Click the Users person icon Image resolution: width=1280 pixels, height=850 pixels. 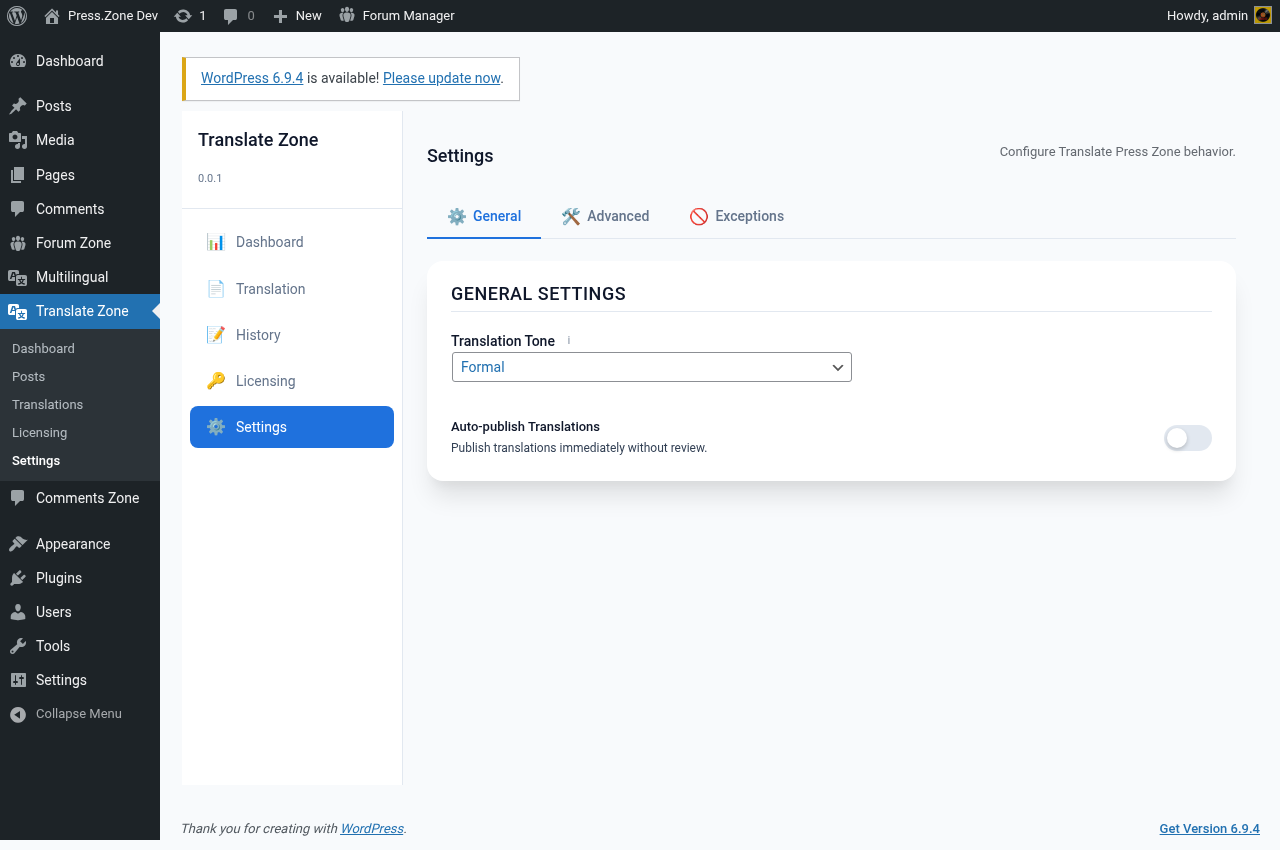tap(18, 612)
